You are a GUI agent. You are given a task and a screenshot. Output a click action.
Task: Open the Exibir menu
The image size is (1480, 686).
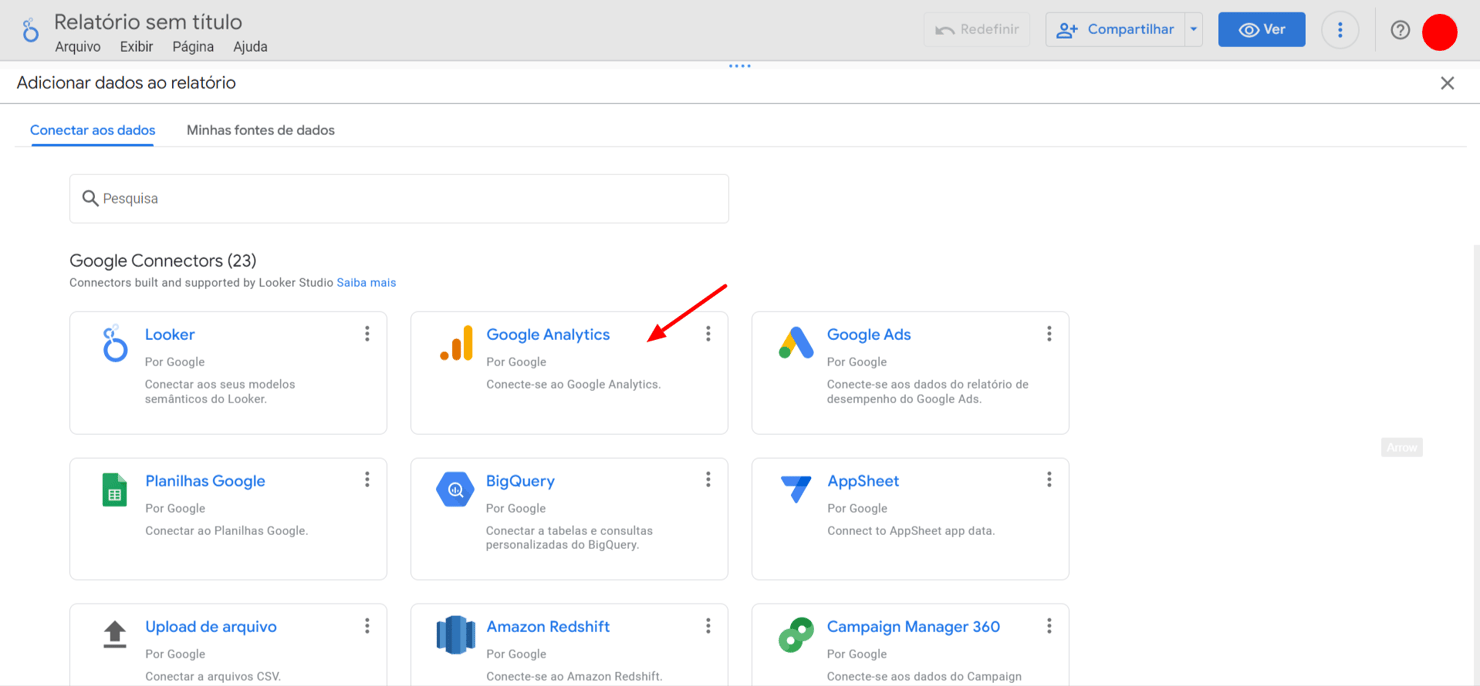(x=136, y=47)
